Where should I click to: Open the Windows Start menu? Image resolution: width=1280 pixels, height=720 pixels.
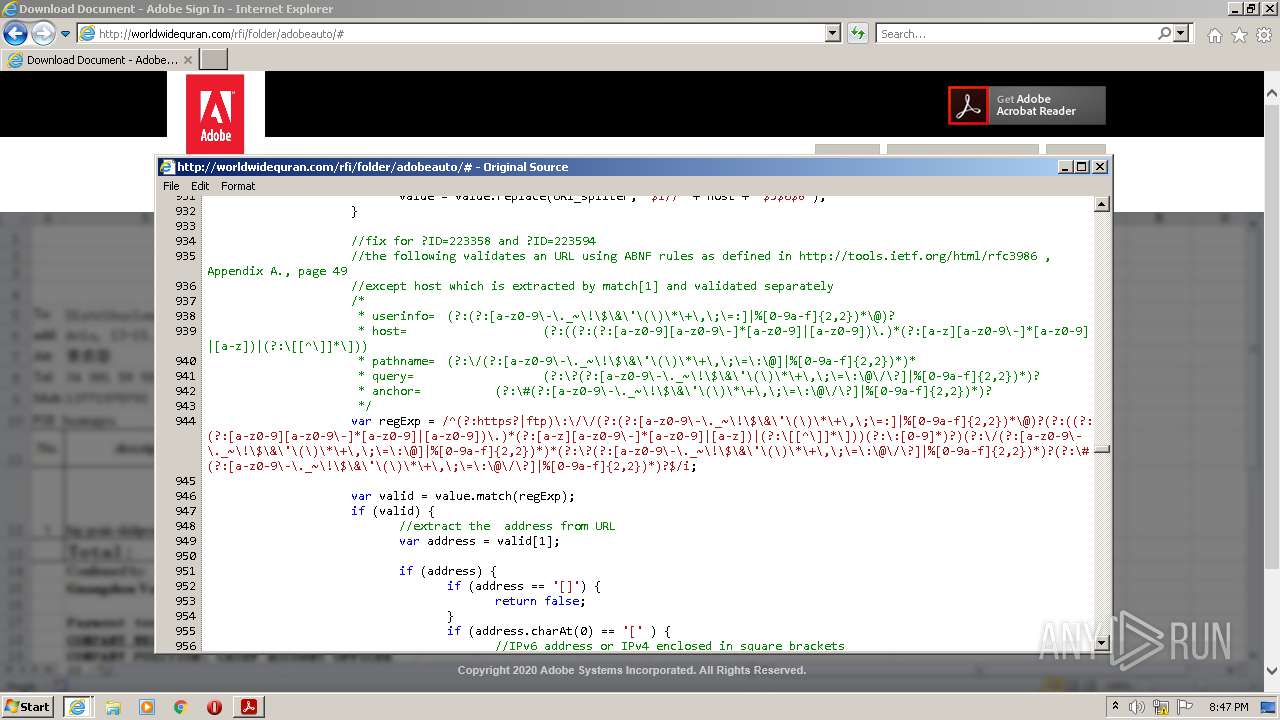[x=28, y=706]
